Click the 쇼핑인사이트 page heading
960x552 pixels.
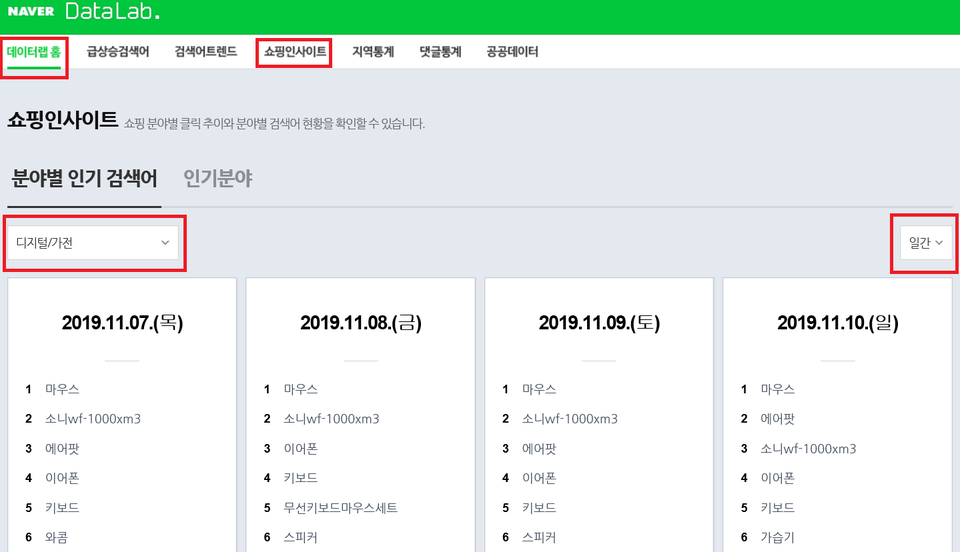pos(62,120)
